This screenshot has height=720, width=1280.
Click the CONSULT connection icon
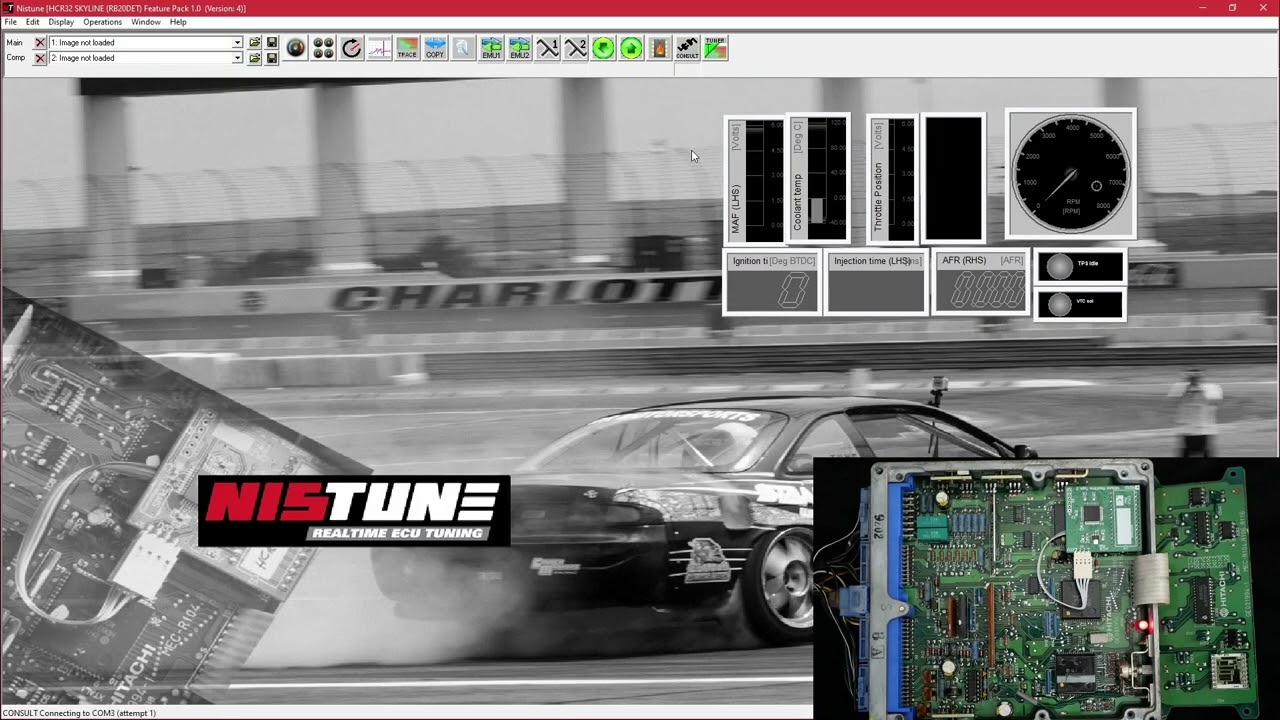pyautogui.click(x=687, y=48)
